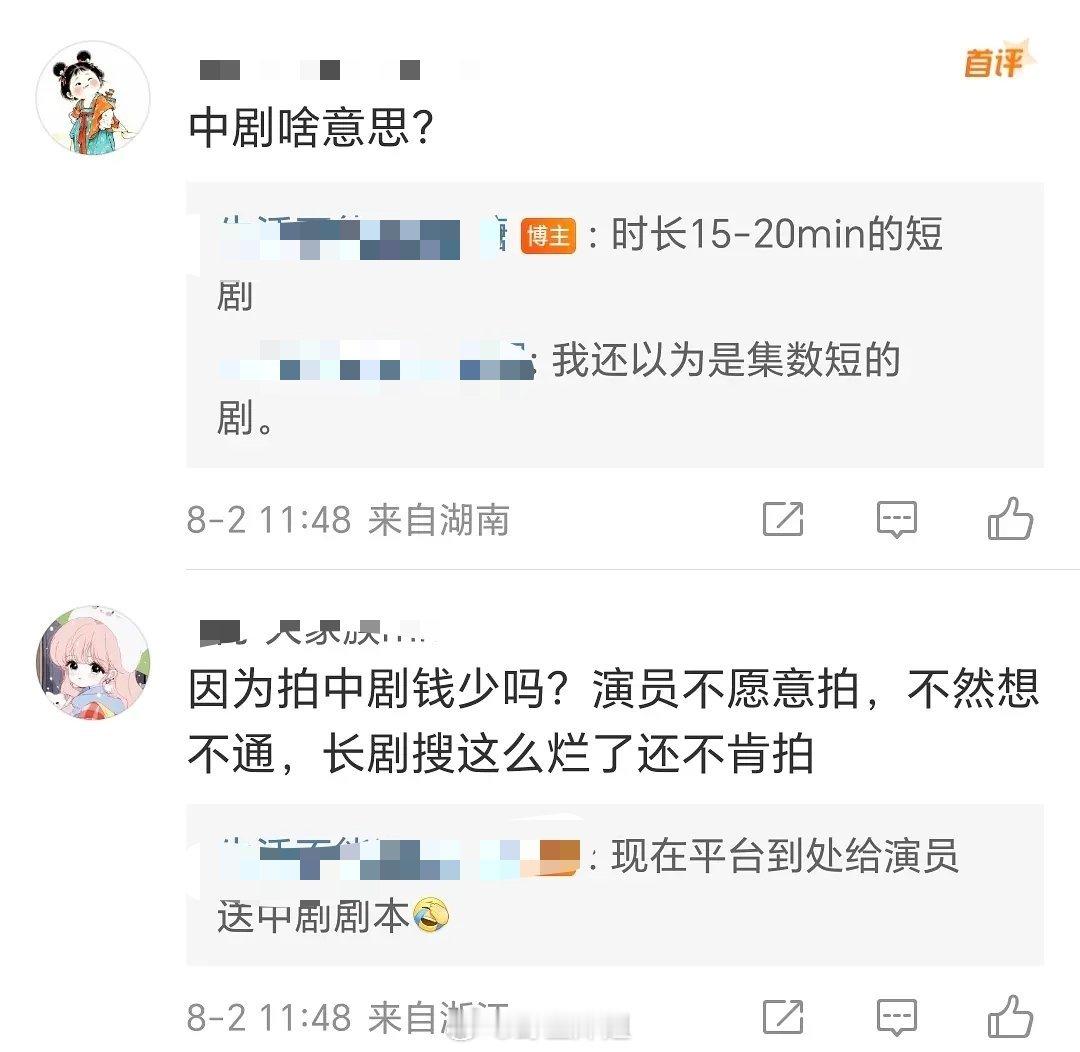The height and width of the screenshot is (1052, 1080).
Task: Reply to the second comment via bubble icon
Action: click(896, 1018)
